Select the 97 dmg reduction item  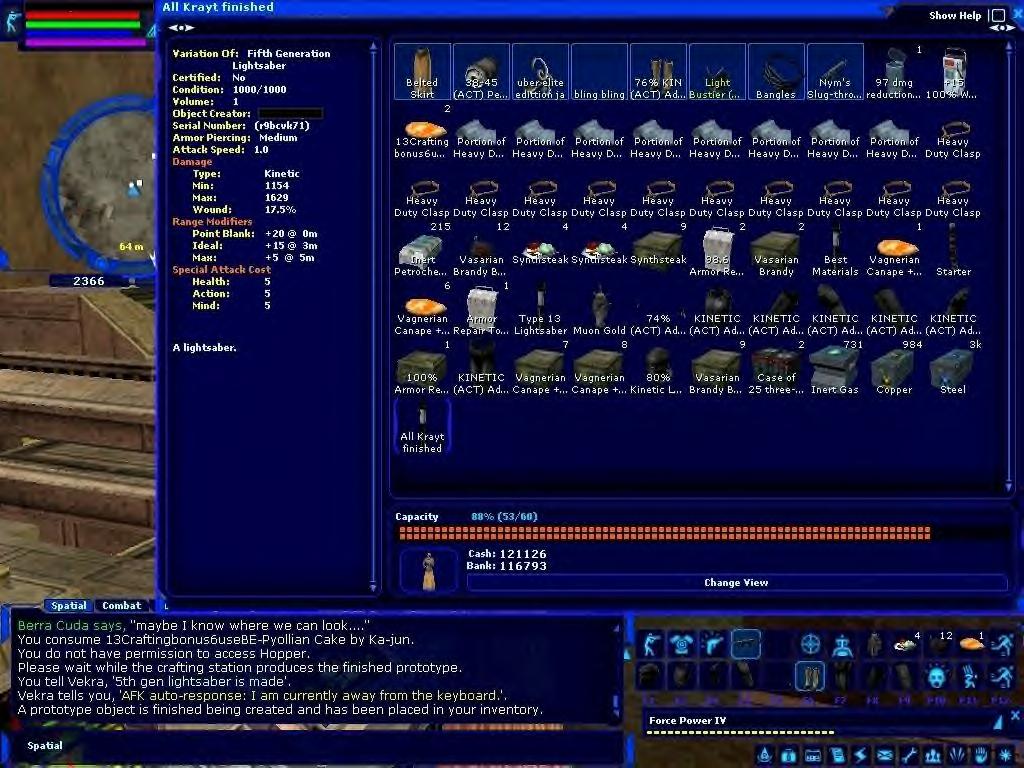click(x=894, y=72)
